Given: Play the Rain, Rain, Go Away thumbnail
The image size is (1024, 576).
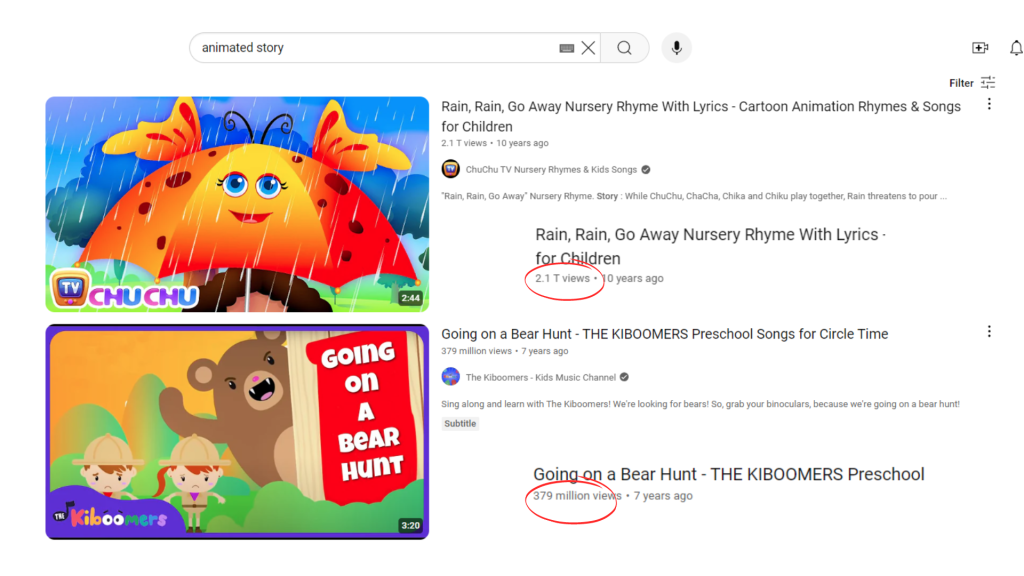Looking at the screenshot, I should (x=237, y=204).
